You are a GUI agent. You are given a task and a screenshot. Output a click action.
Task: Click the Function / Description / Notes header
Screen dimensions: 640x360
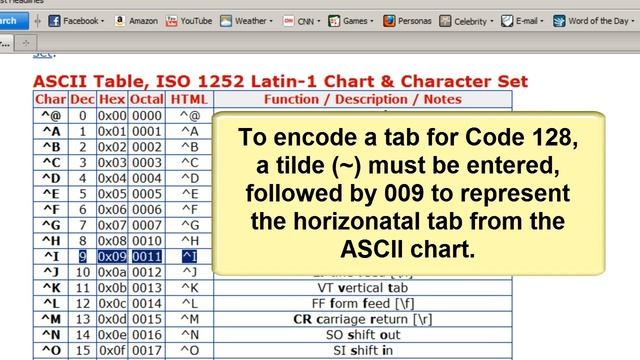pos(363,99)
